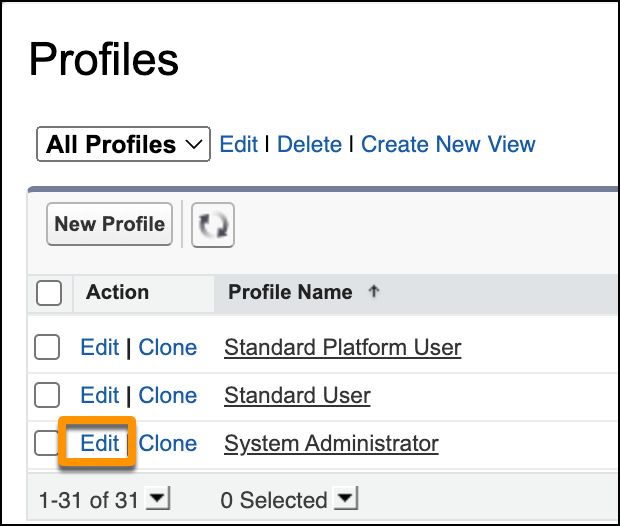620x526 pixels.
Task: Check the Standard Platform User row checkbox
Action: (47, 347)
